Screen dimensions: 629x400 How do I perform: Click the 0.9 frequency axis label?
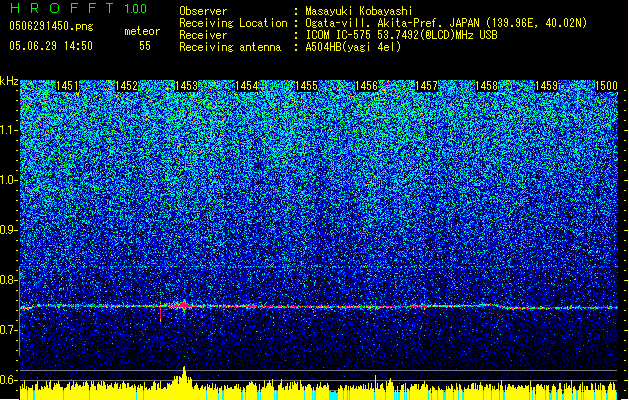[x=9, y=230]
